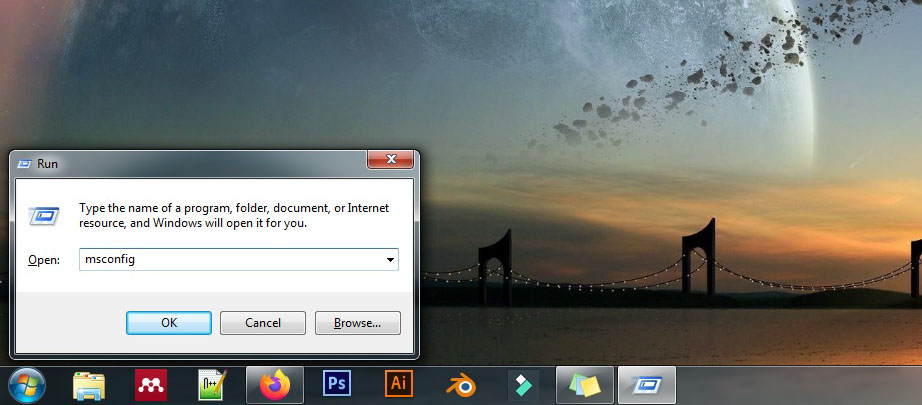
Task: Launch Adobe Illustrator from the taskbar
Action: [399, 384]
